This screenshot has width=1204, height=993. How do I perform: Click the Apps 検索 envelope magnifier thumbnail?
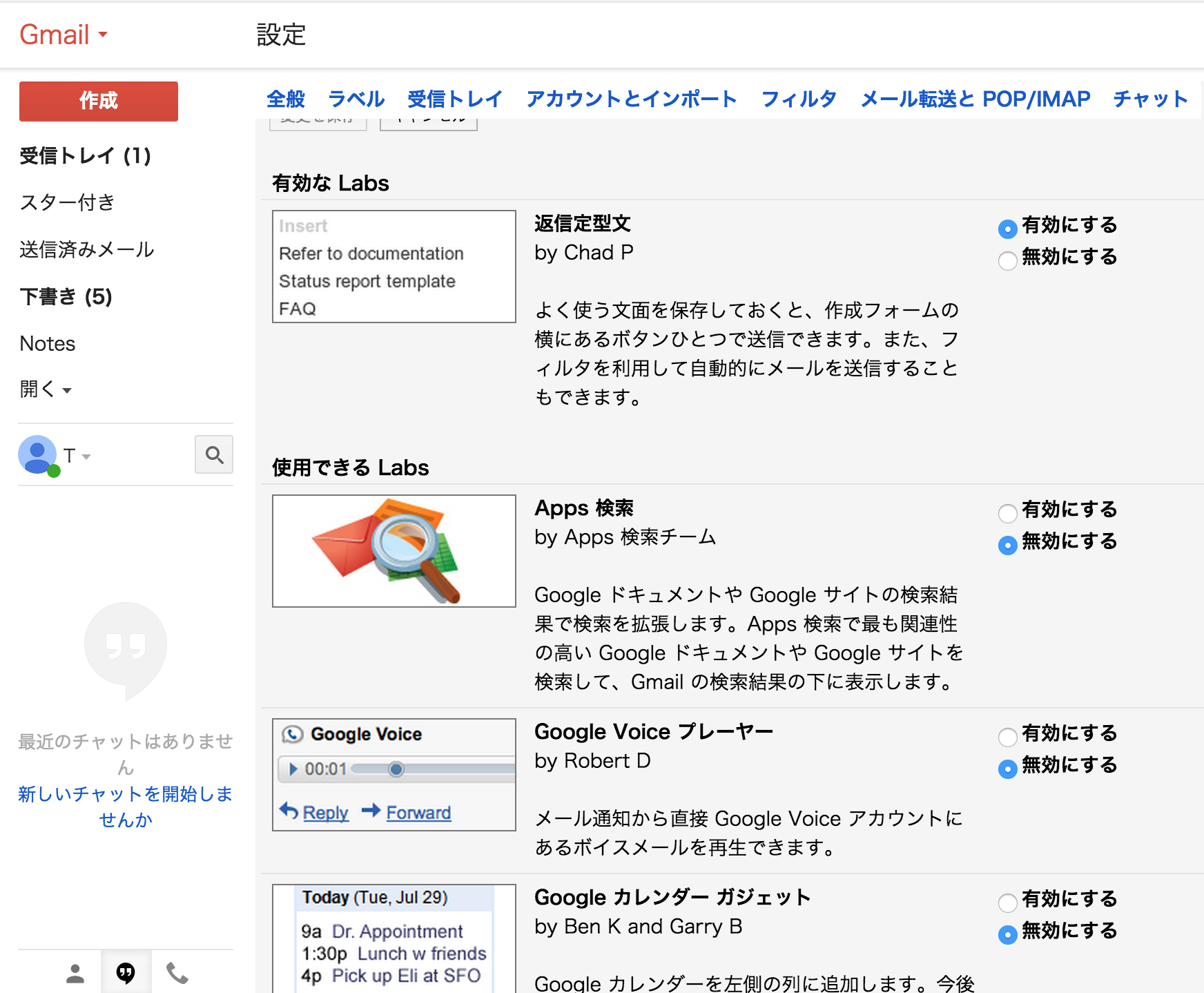394,551
